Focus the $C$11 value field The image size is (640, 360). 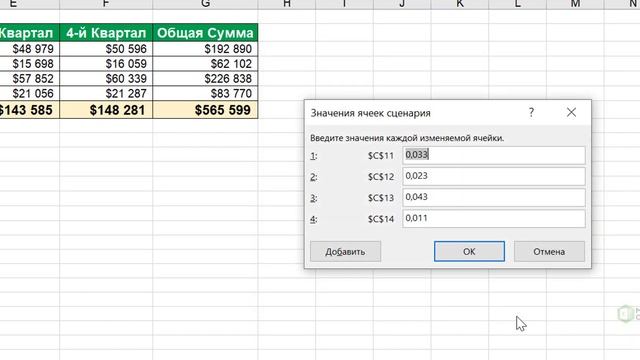pyautogui.click(x=494, y=155)
